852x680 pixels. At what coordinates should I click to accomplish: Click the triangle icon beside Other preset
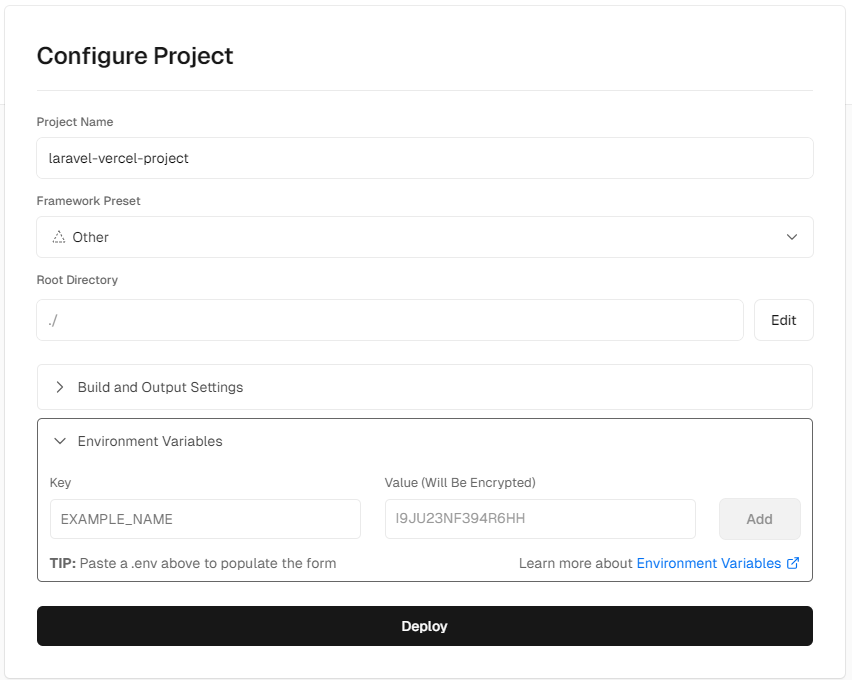(59, 237)
